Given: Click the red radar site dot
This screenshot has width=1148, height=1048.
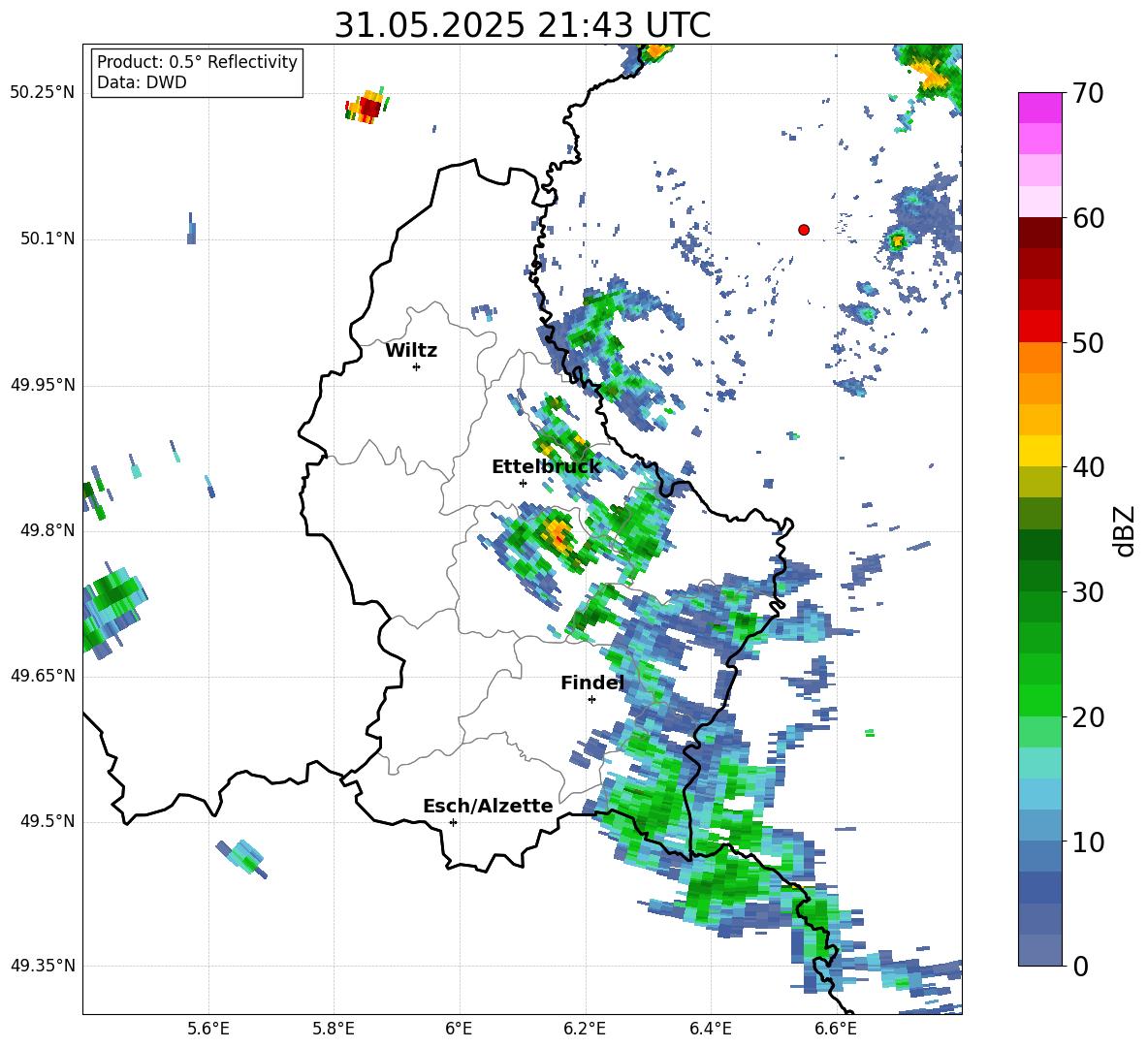Looking at the screenshot, I should (804, 230).
